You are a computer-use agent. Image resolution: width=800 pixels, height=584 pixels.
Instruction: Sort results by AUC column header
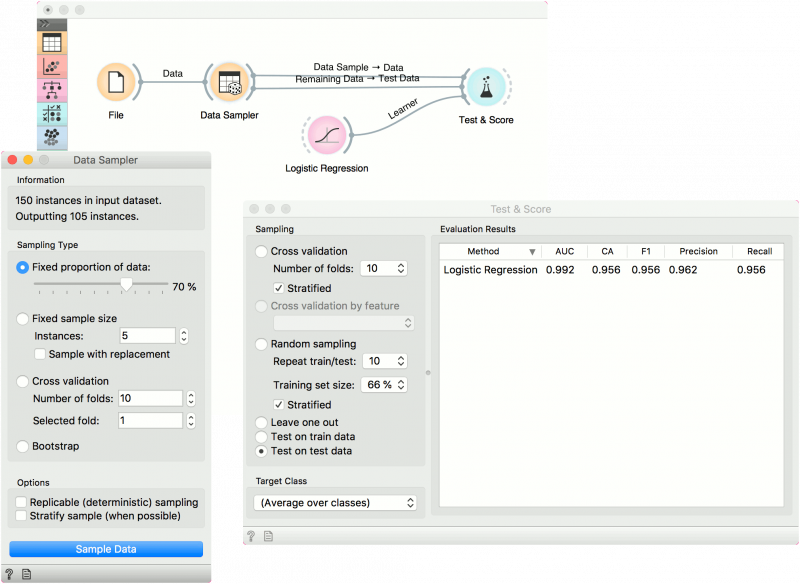(x=565, y=251)
